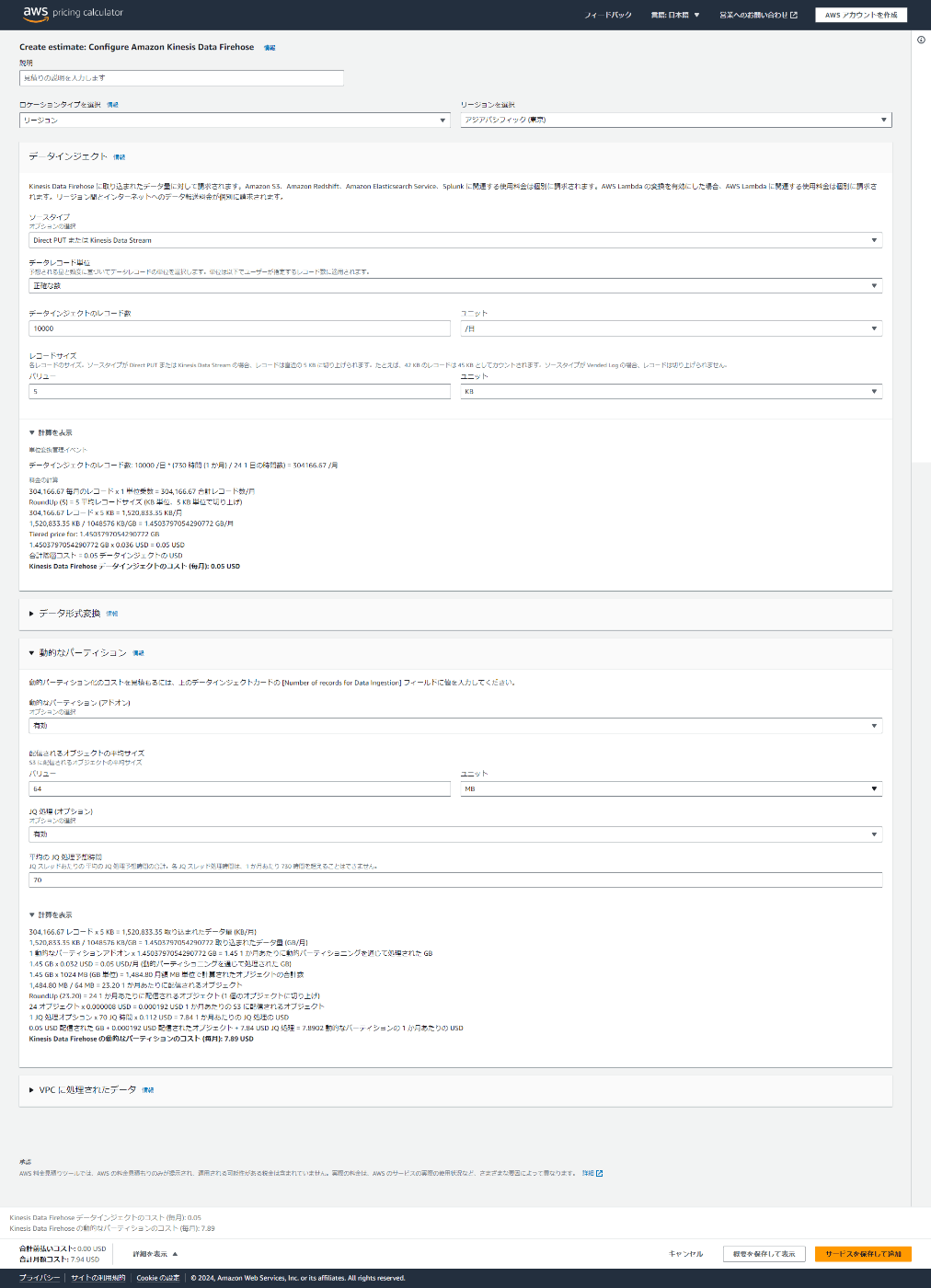The width and height of the screenshot is (931, 1288).
Task: Open the リージョンを選択 dropdown showing アジアパシフィック (東京)
Action: (676, 120)
